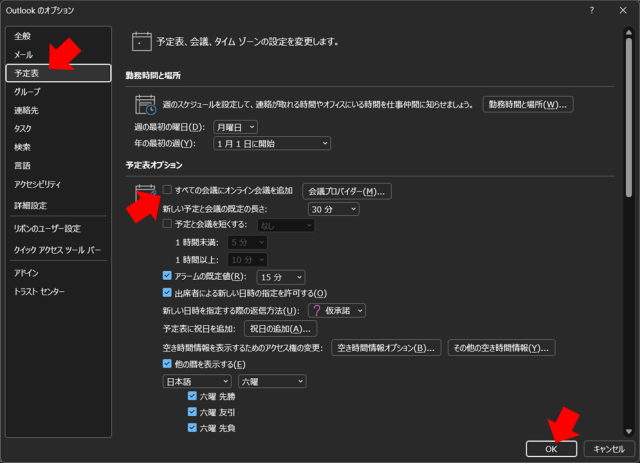Open the 日本語 calendar language dropdown

point(197,381)
